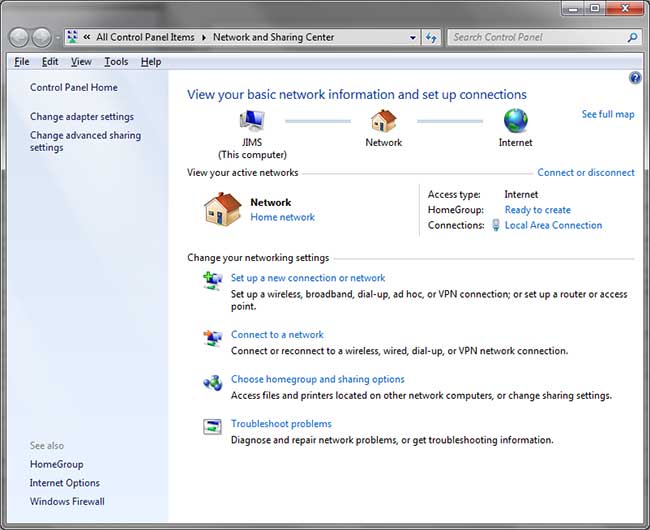650x530 pixels.
Task: Open Local Area Connection status link
Action: click(x=553, y=225)
